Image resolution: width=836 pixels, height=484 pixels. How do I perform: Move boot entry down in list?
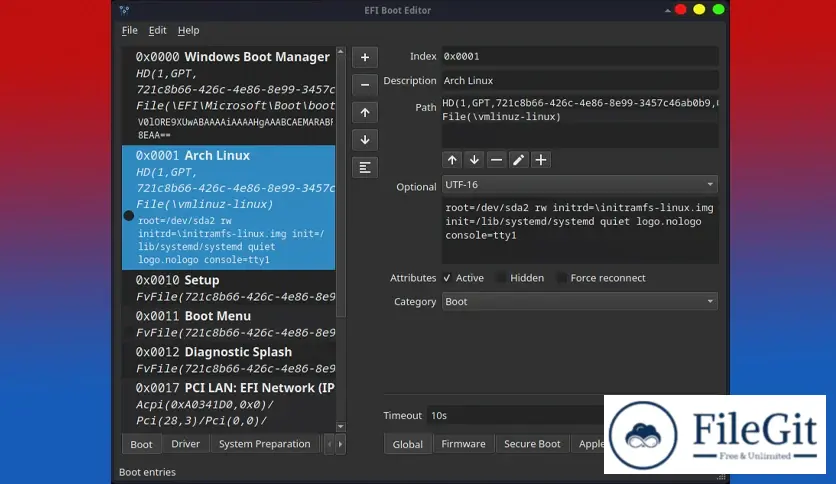click(x=365, y=140)
